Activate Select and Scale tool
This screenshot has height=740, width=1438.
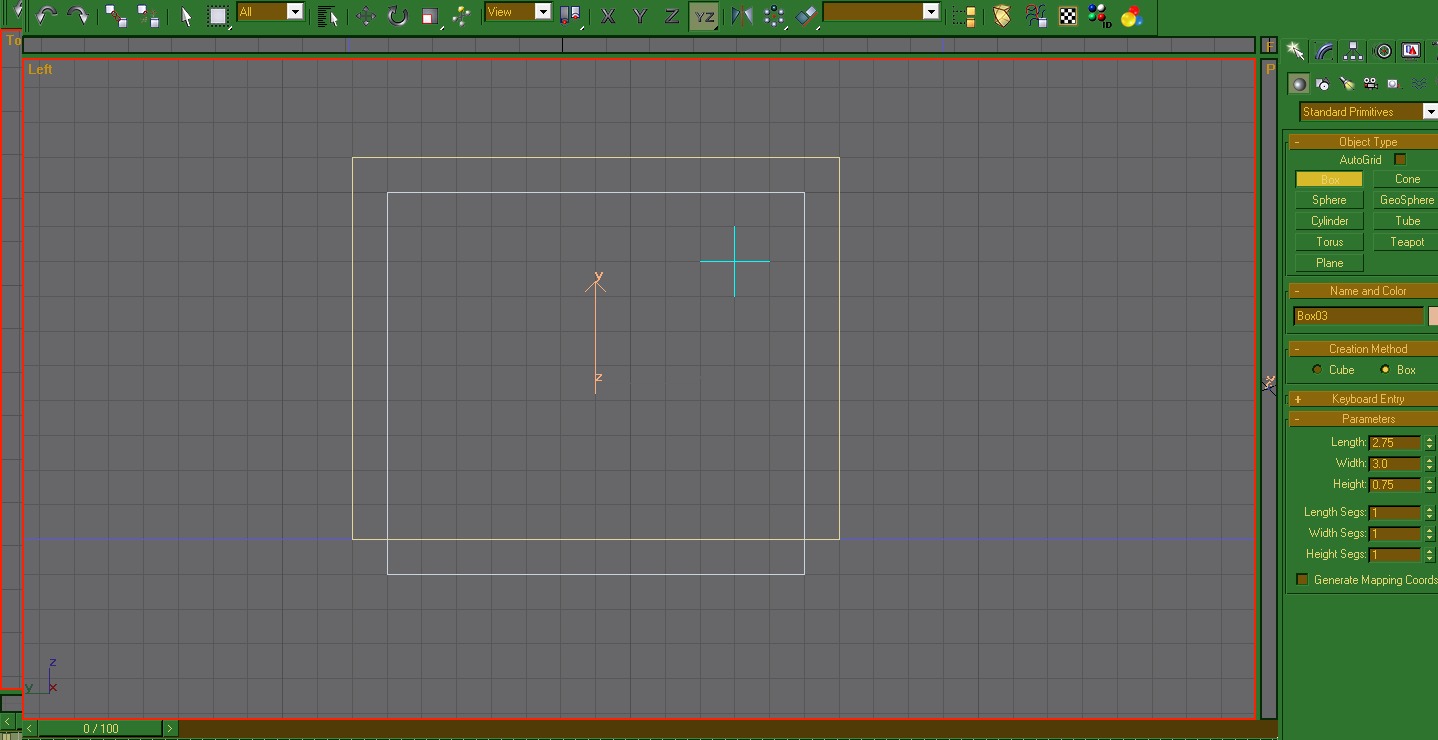[430, 15]
